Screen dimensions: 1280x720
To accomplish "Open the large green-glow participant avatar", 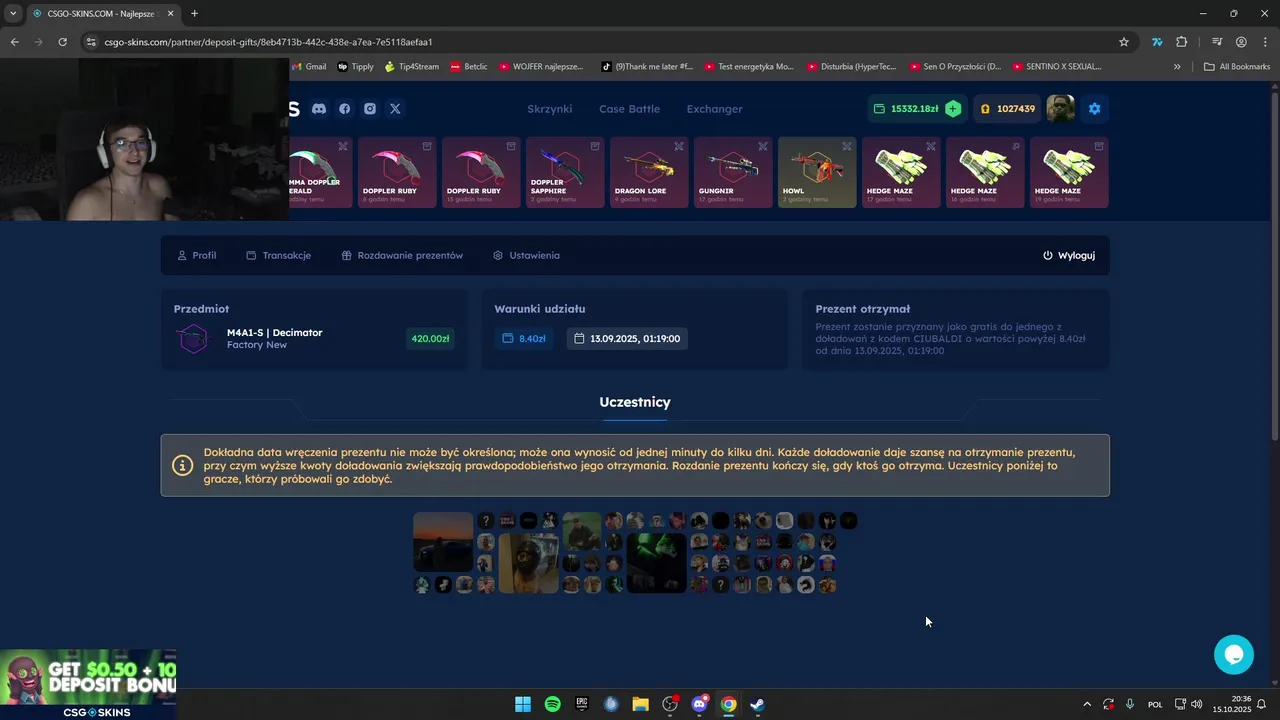I will click(x=656, y=563).
